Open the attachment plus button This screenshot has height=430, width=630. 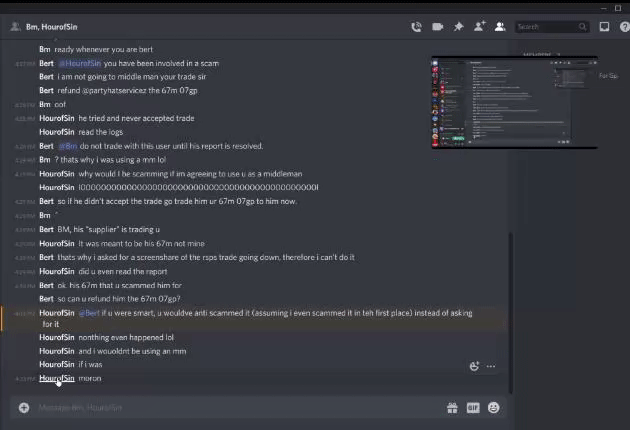coord(24,408)
